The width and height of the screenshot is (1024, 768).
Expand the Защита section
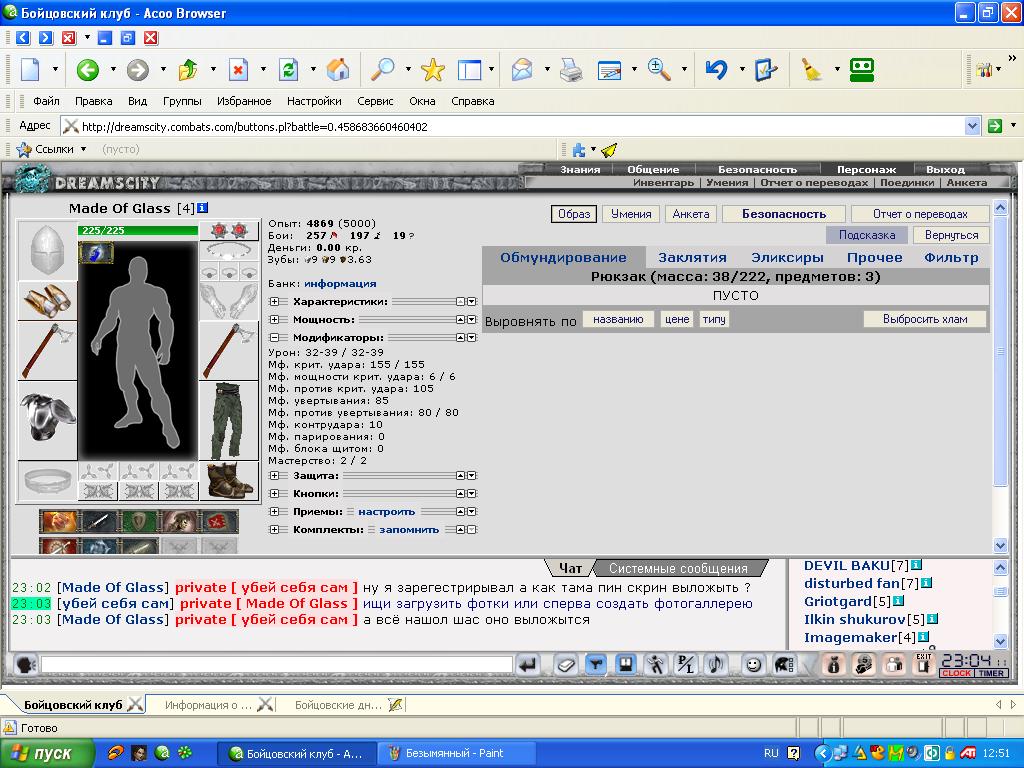coord(274,475)
